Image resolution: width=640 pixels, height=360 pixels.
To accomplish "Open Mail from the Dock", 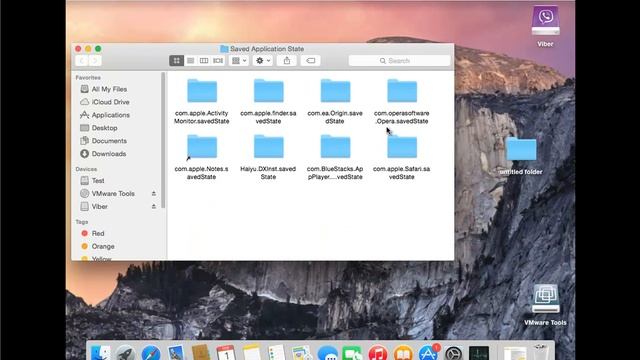I will coord(176,353).
